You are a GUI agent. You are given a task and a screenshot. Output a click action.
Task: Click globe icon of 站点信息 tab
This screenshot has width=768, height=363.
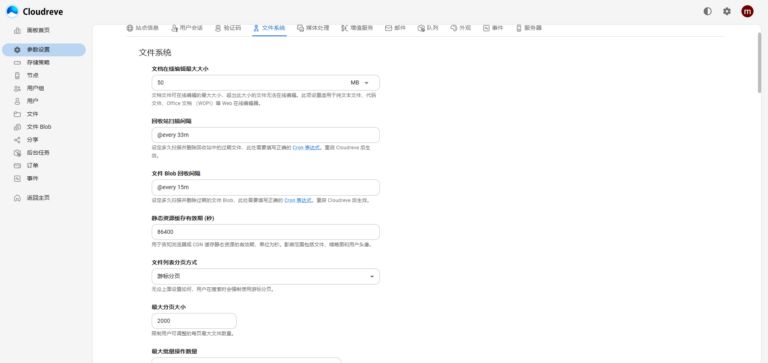pyautogui.click(x=130, y=28)
